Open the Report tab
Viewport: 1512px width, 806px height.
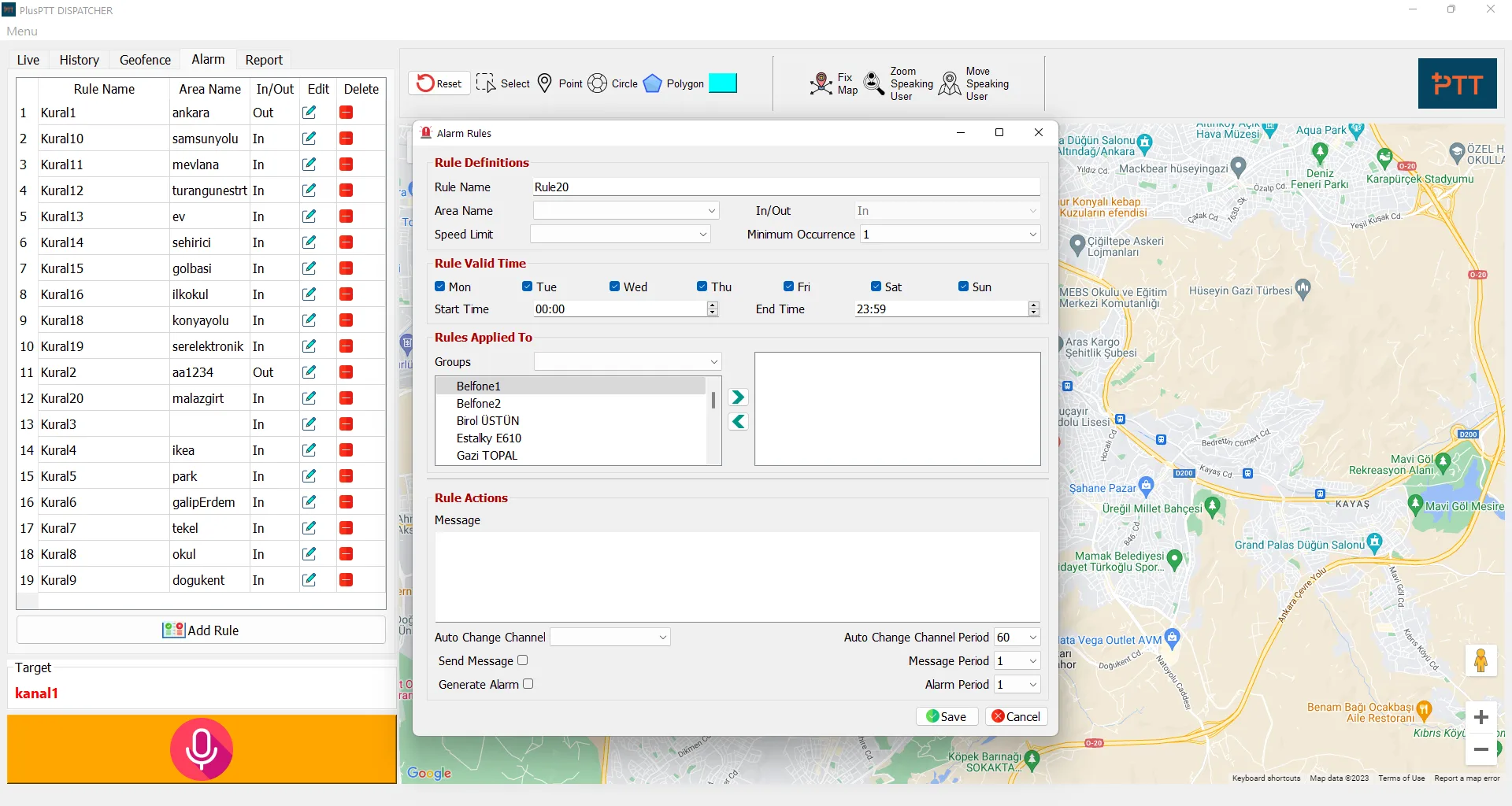click(264, 60)
